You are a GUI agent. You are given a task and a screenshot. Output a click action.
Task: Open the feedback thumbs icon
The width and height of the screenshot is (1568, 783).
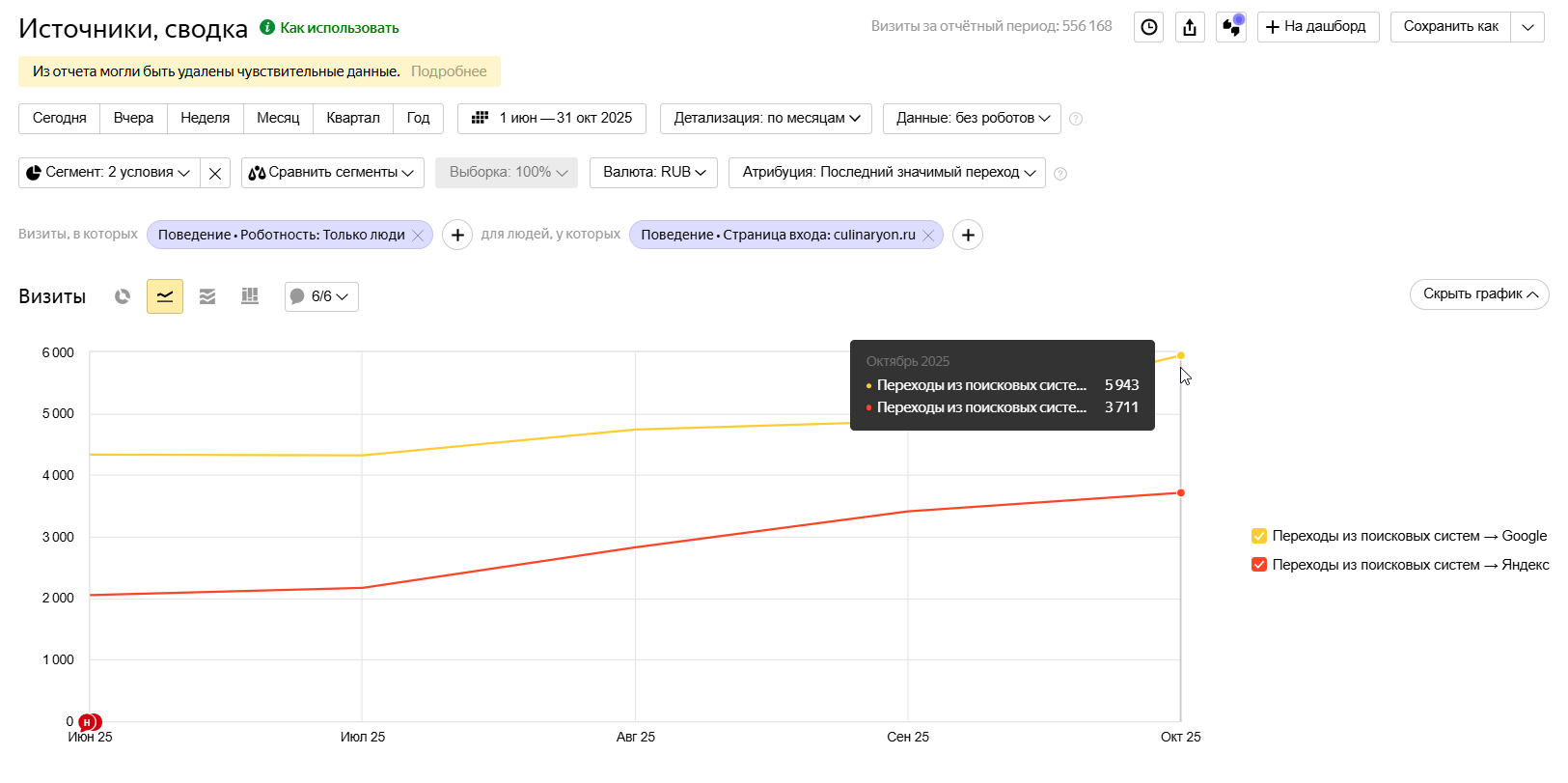[1231, 27]
